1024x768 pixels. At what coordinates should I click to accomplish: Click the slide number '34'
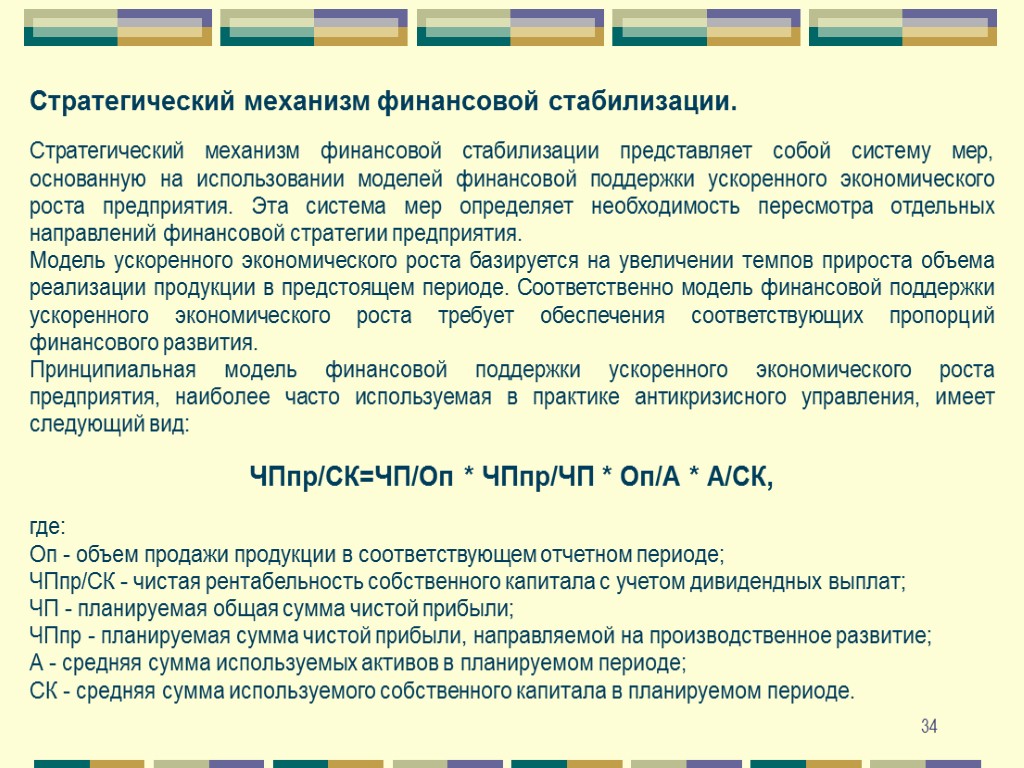coord(929,726)
